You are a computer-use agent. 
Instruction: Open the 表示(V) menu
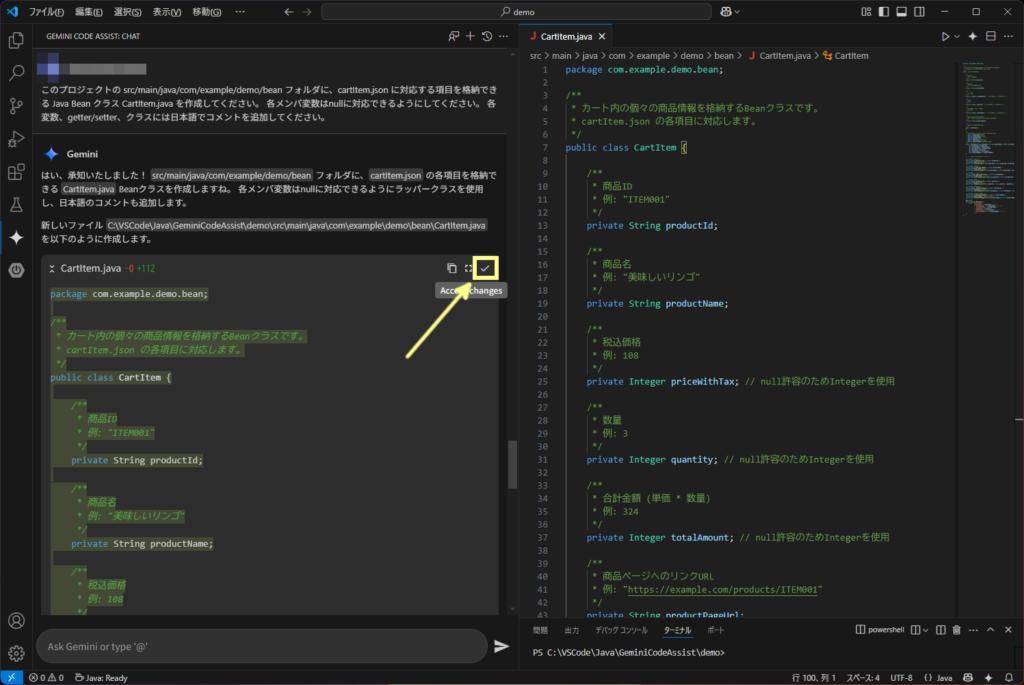tap(167, 12)
